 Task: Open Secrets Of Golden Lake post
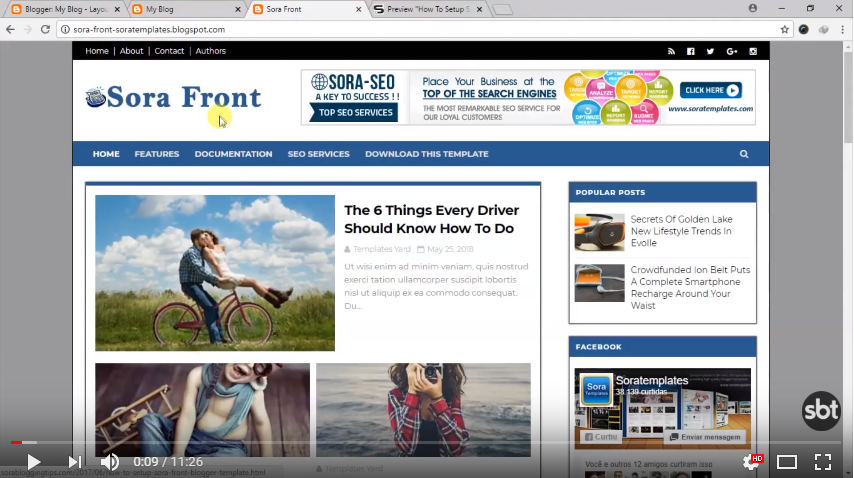point(681,231)
